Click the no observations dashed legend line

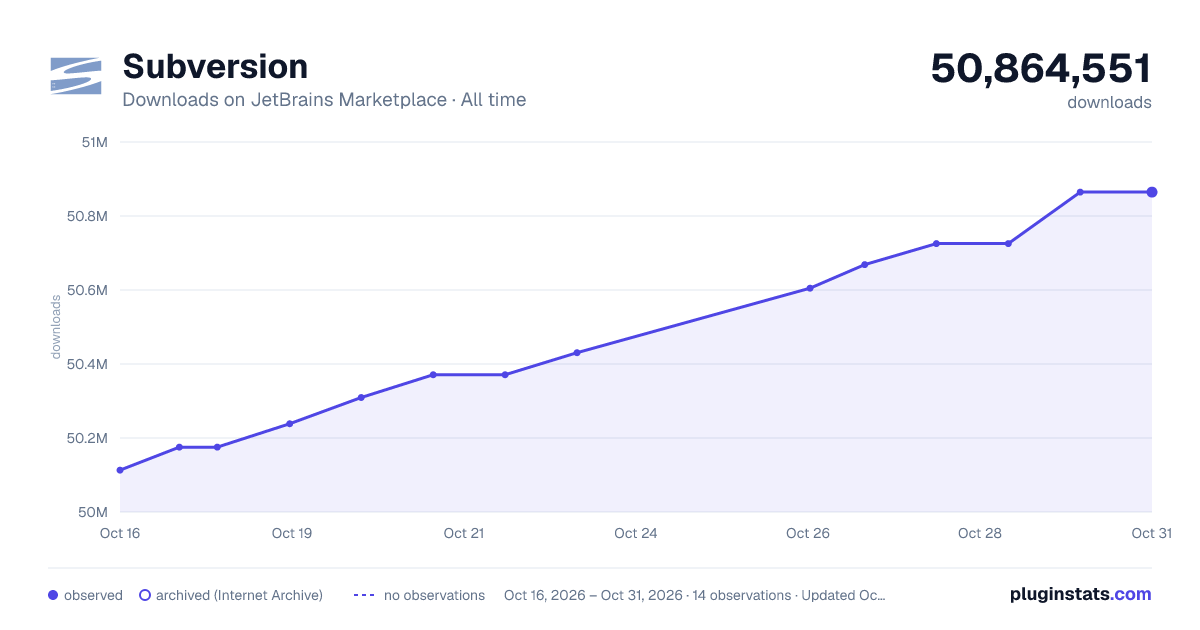tap(364, 595)
